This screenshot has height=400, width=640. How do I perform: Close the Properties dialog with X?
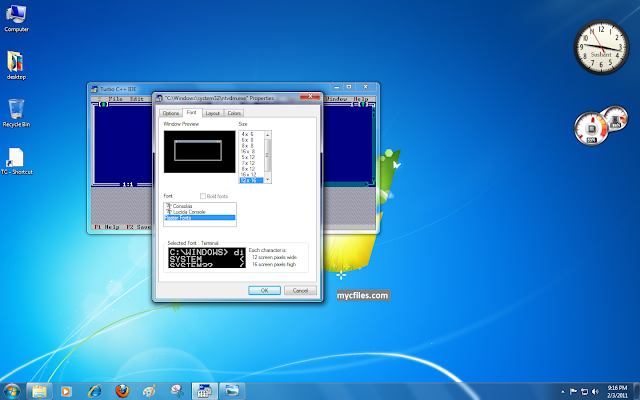click(310, 96)
